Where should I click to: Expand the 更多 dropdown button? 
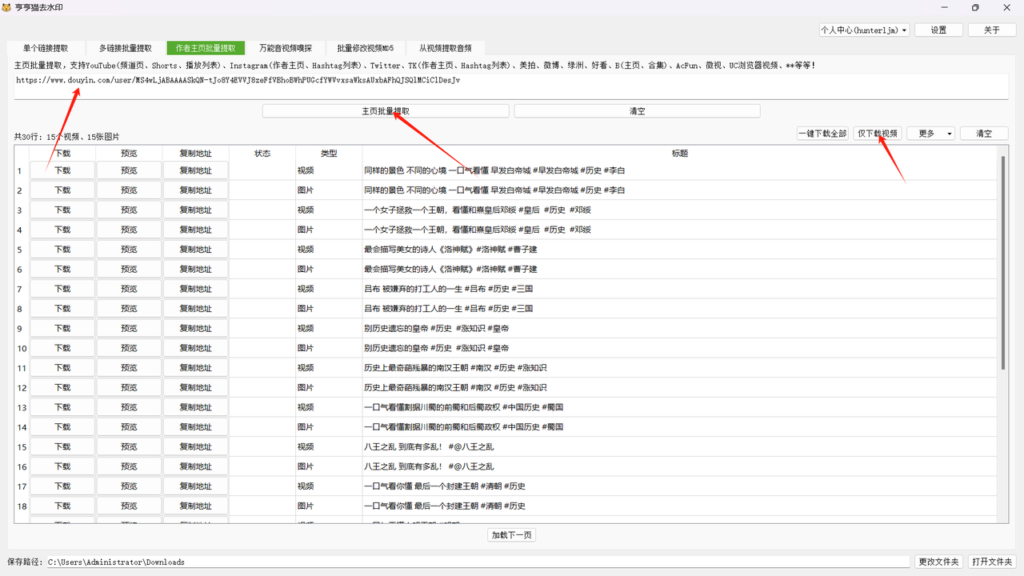coord(930,133)
